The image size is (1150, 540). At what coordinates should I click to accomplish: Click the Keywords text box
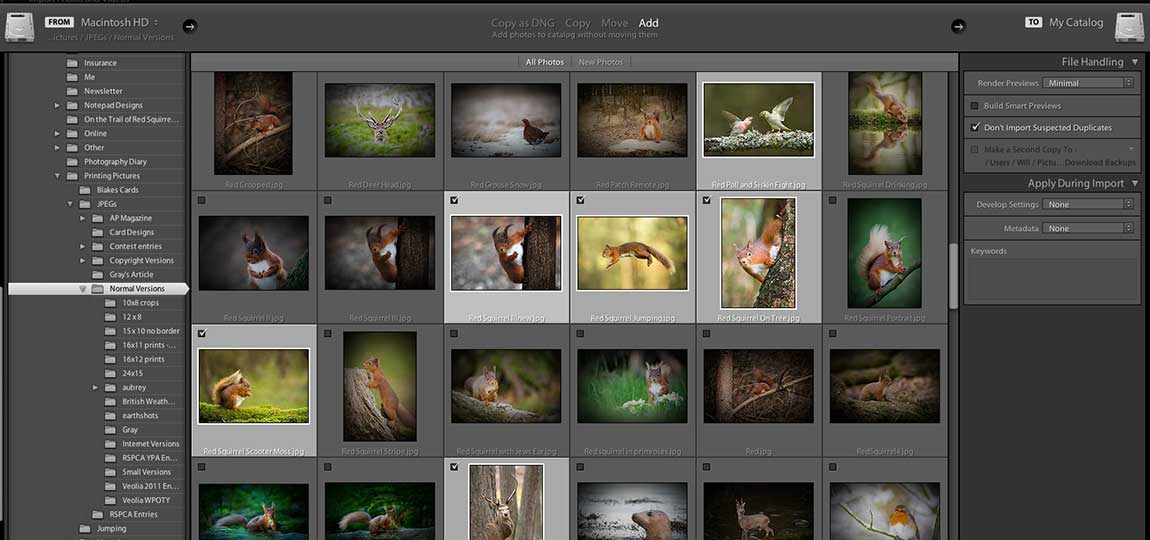pyautogui.click(x=1050, y=280)
